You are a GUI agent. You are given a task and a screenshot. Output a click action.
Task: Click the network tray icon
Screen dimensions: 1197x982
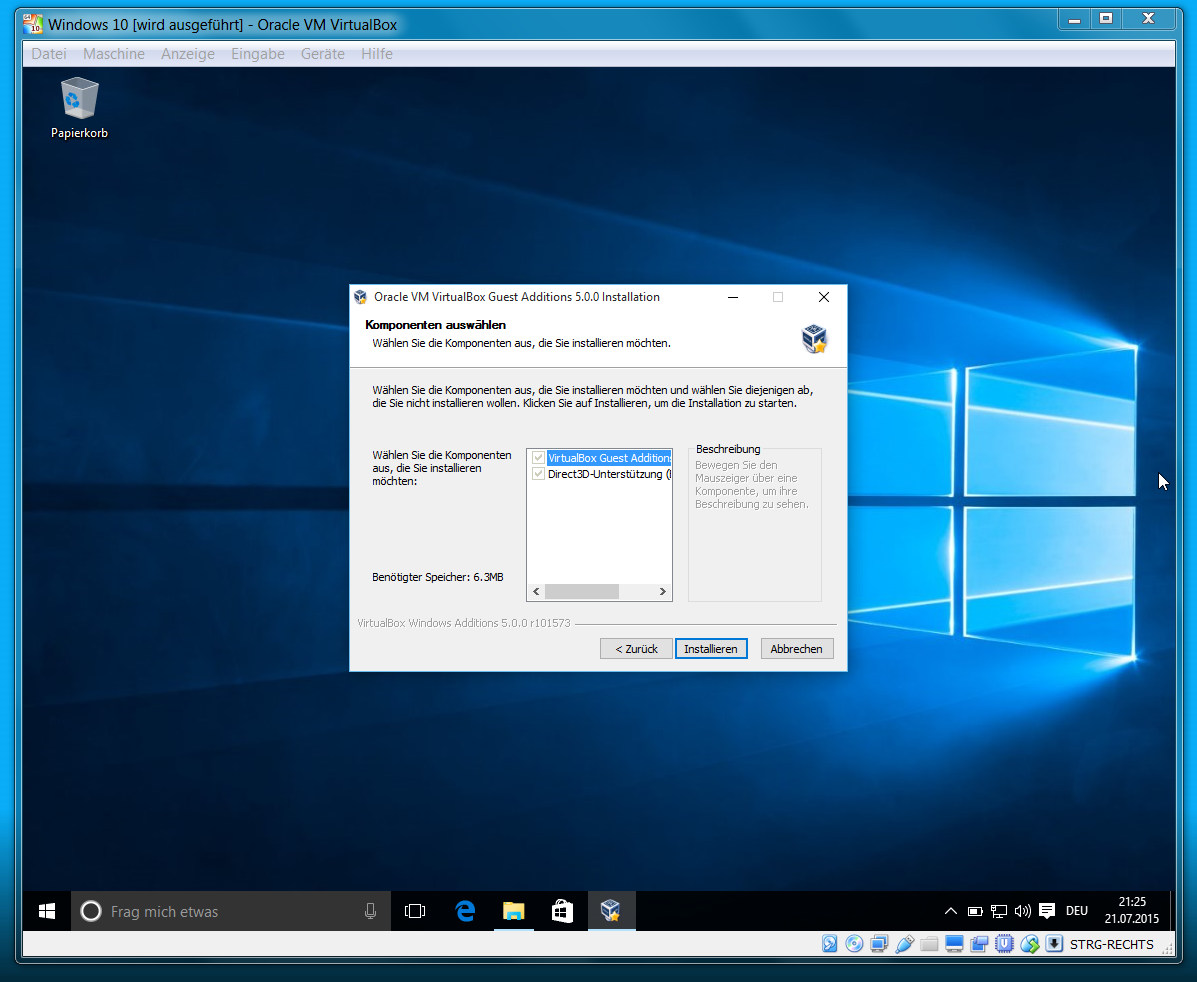pyautogui.click(x=999, y=911)
